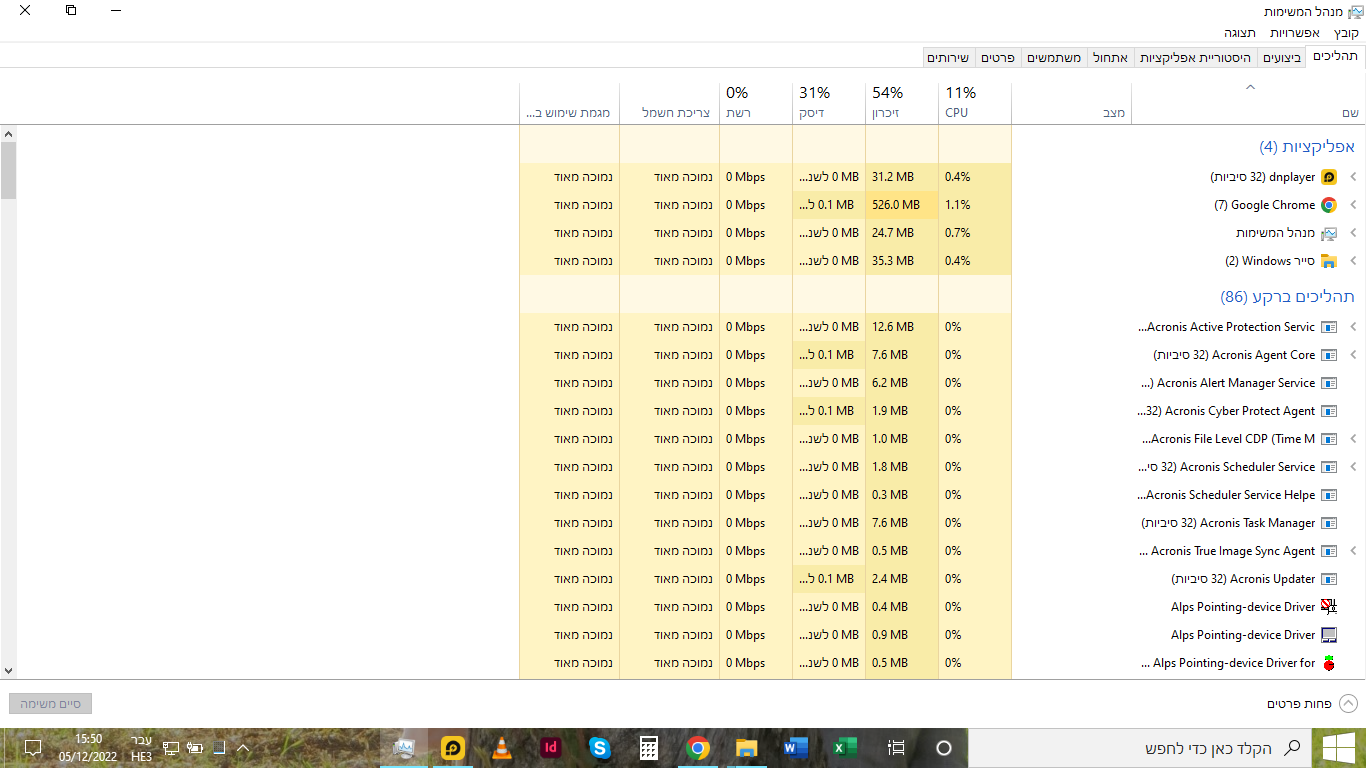Viewport: 1366px width, 768px height.
Task: Click the process list scrollbar up arrow
Action: tap(8, 134)
